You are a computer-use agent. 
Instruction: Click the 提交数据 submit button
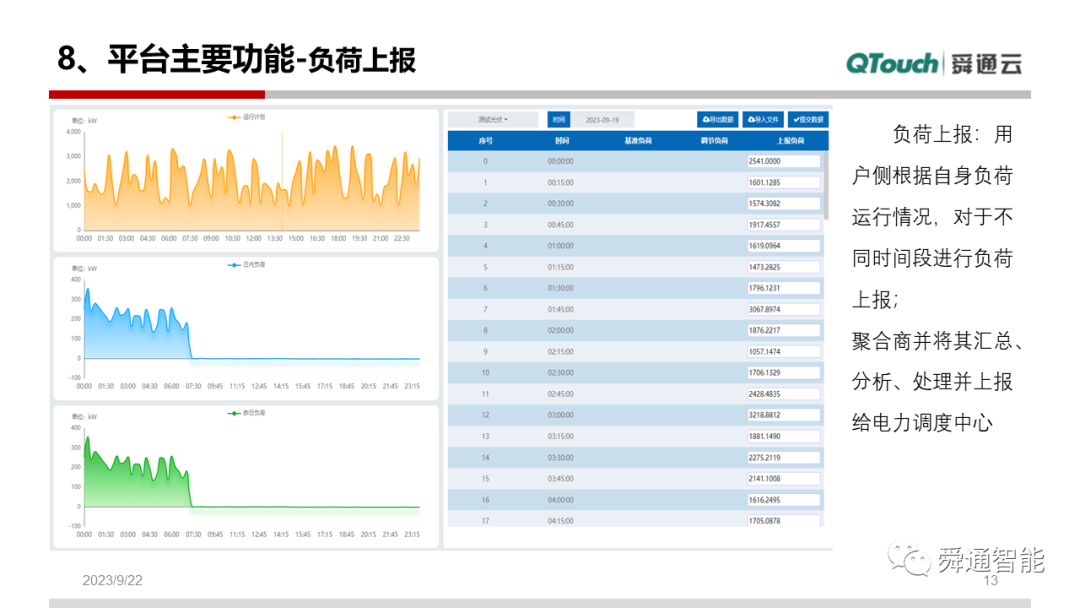(808, 120)
